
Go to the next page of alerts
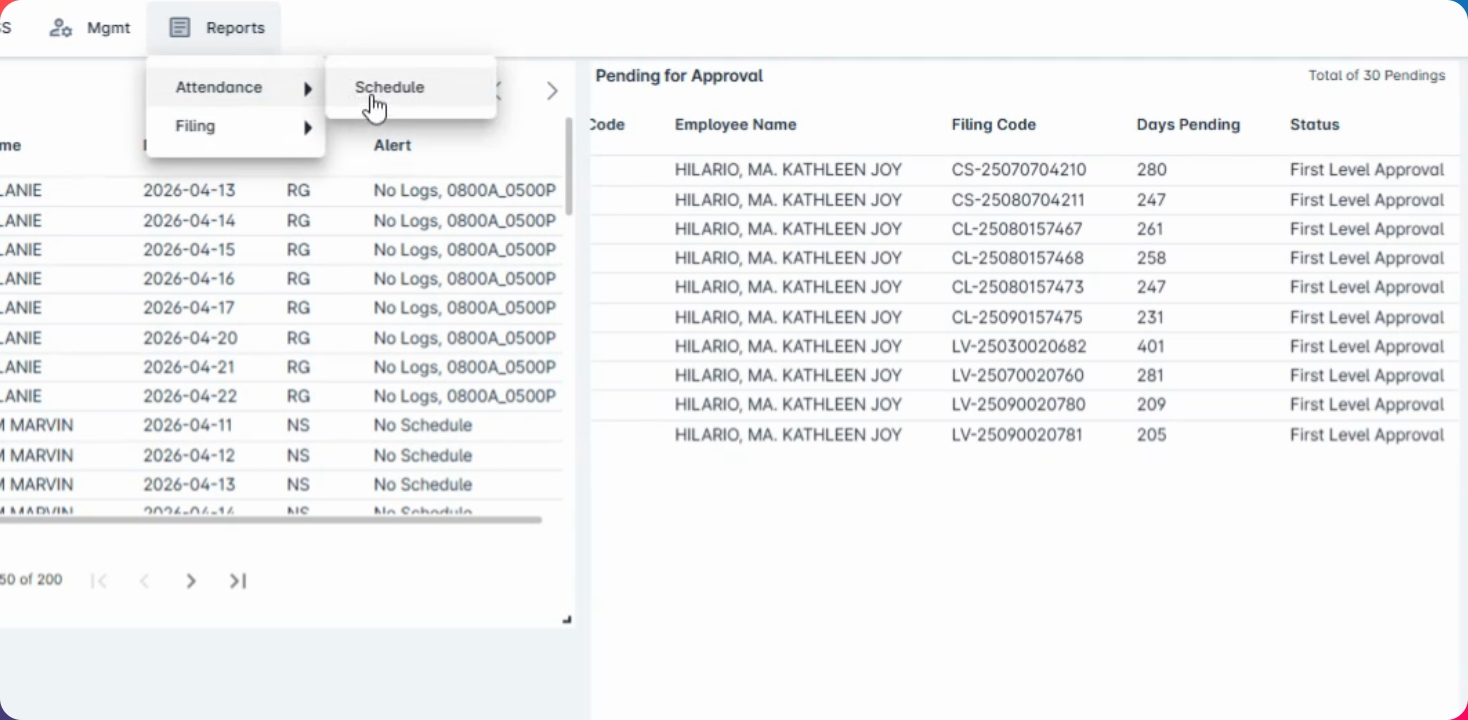[191, 581]
